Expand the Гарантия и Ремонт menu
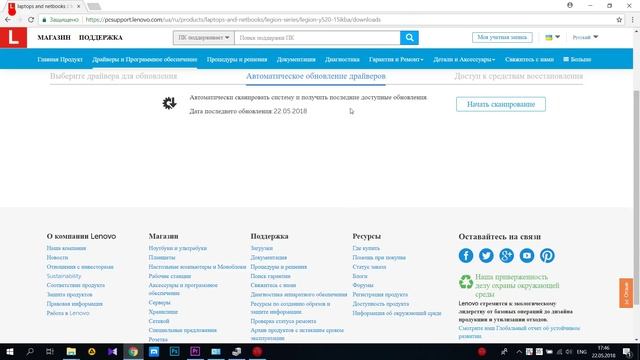Image resolution: width=640 pixels, height=360 pixels. coord(396,59)
